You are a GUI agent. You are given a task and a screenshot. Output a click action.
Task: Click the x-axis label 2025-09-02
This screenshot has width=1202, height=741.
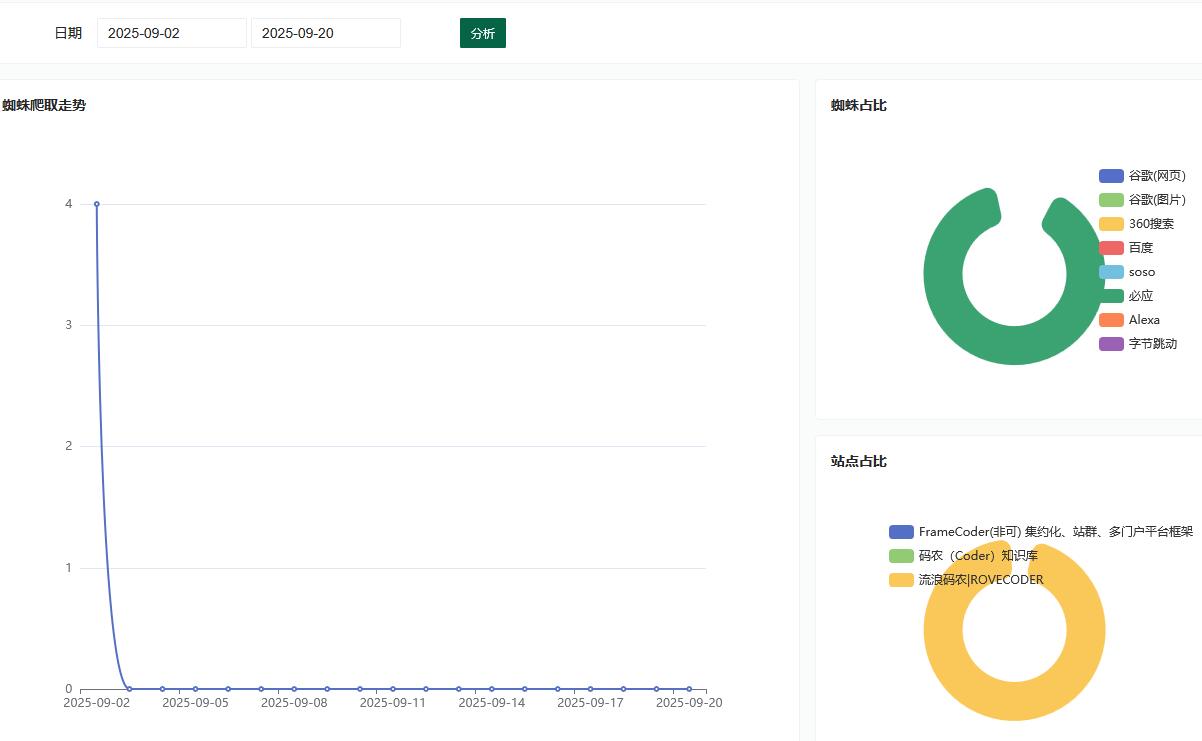click(x=97, y=703)
